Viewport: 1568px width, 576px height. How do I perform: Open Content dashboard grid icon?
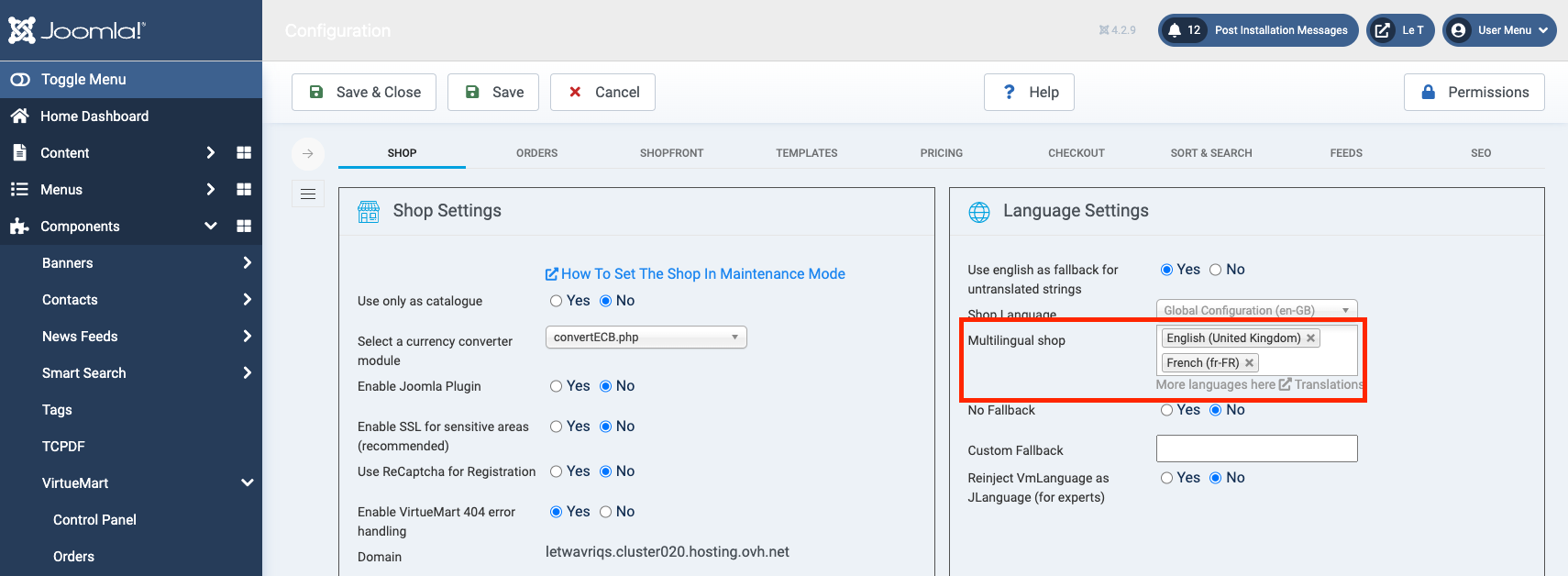[244, 153]
